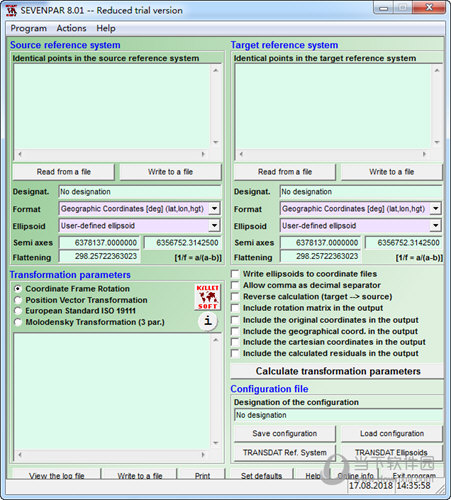This screenshot has width=451, height=500.
Task: Click target semi-minor axis field 6356752.3142500
Action: coord(404,243)
